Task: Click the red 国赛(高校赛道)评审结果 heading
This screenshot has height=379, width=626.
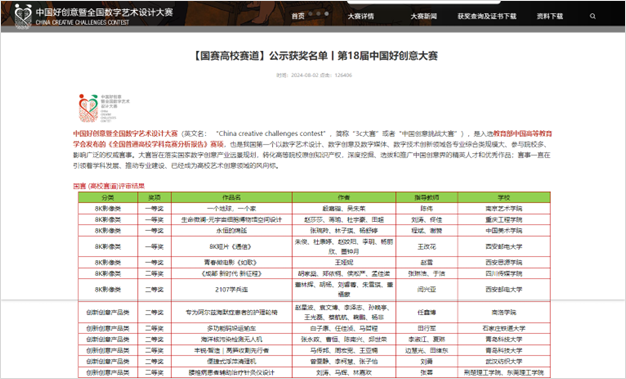Action: click(x=109, y=186)
